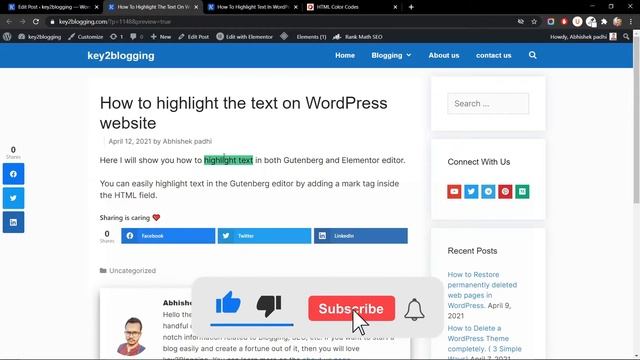
Task: Close the HTML Color Codes tab
Action: tap(395, 7)
